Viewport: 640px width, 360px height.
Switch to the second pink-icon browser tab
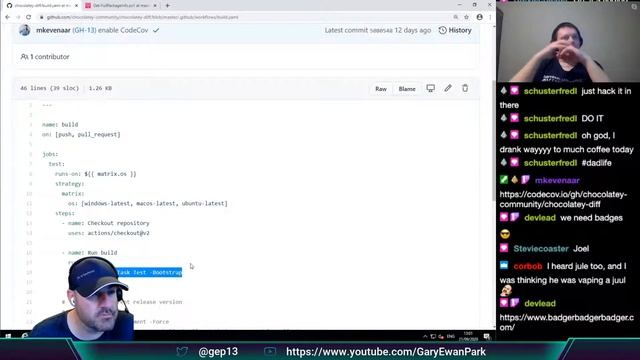tap(121, 6)
